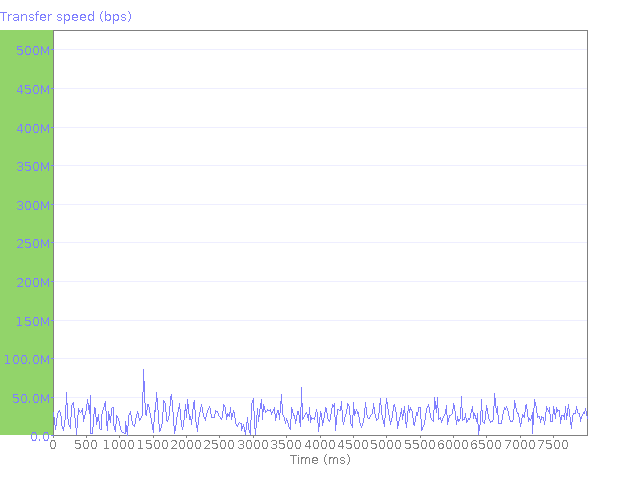Click the 350M y-axis label
Screen dimensions: 640x480
coord(33,167)
